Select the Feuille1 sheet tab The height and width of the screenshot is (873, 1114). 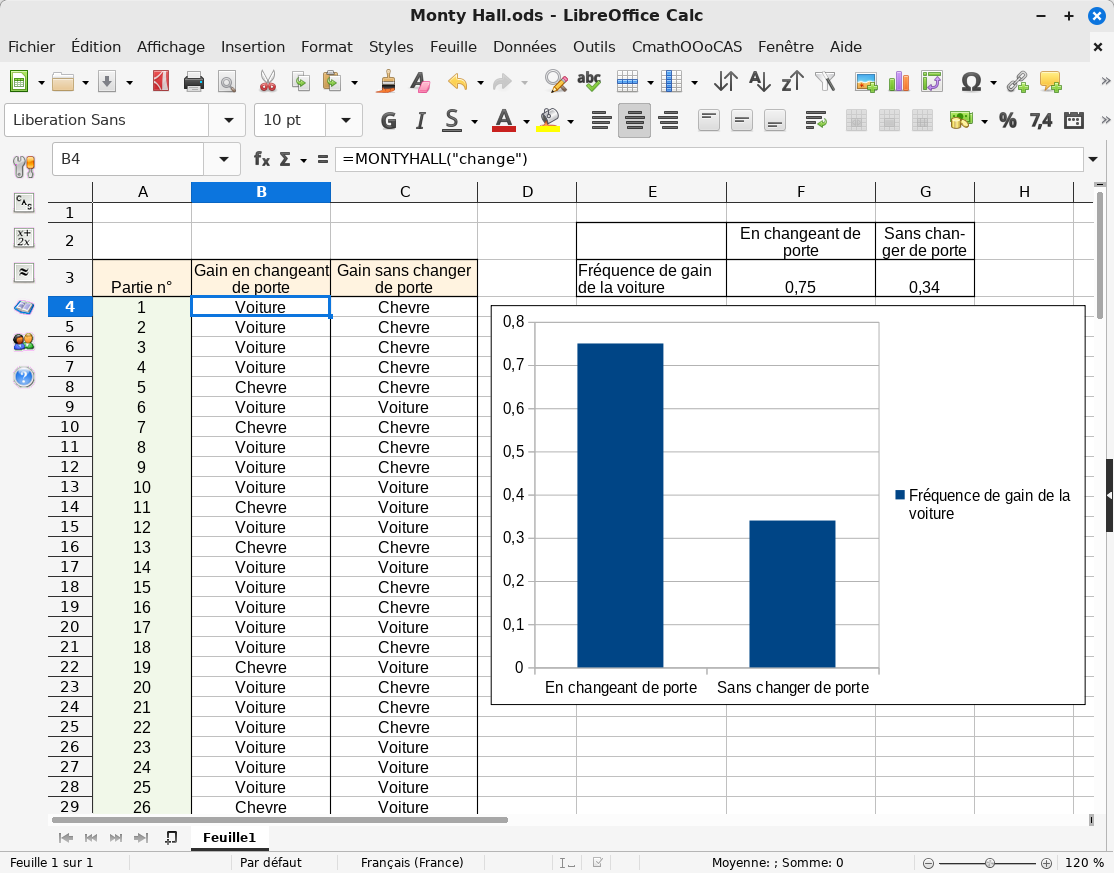[229, 837]
